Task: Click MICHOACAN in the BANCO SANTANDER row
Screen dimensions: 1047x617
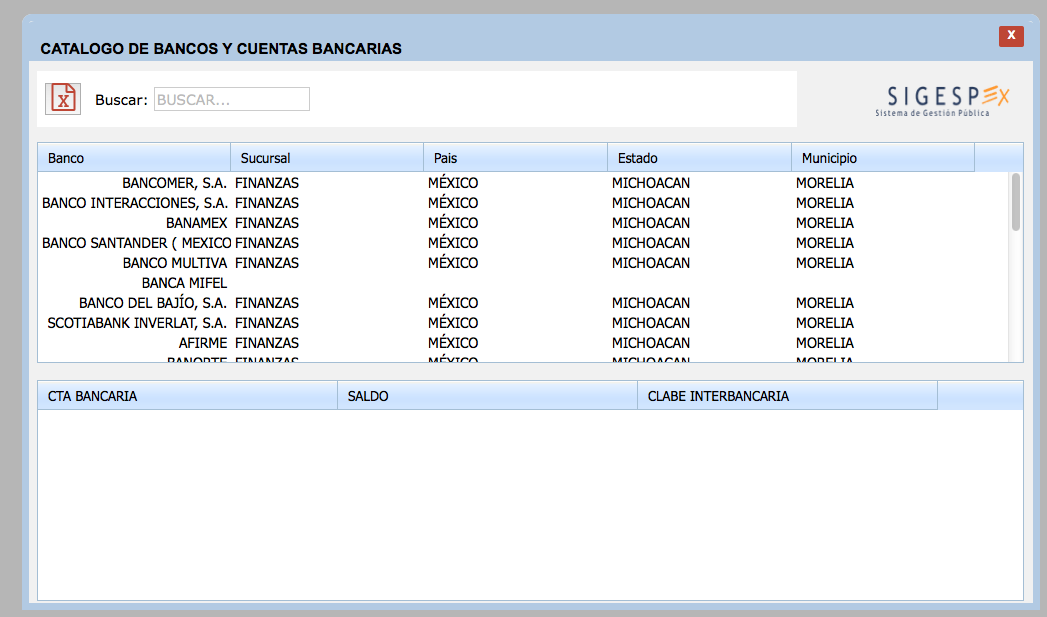Action: [x=651, y=243]
